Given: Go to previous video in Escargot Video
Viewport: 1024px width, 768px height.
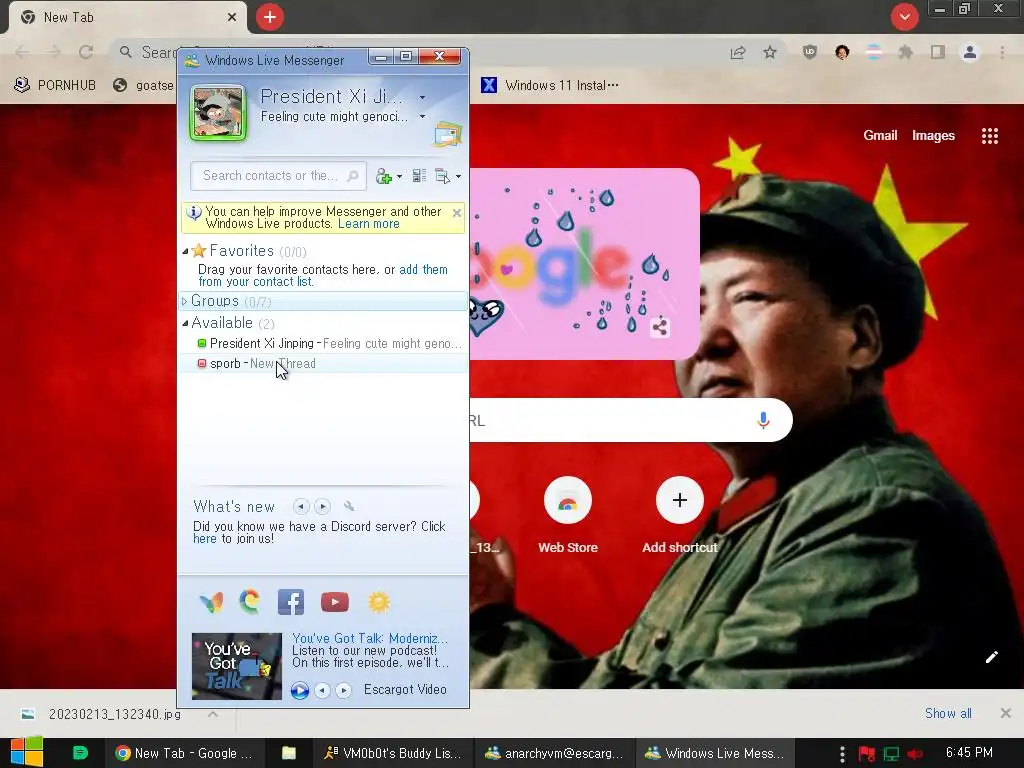Looking at the screenshot, I should (322, 690).
